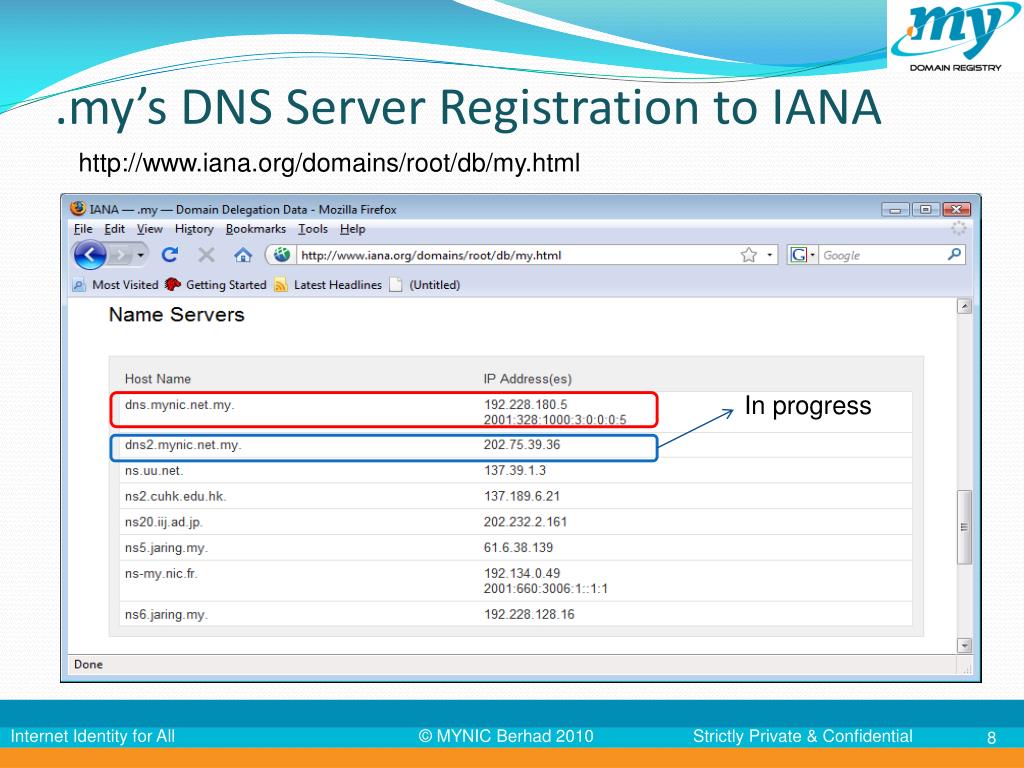Image resolution: width=1024 pixels, height=768 pixels.
Task: Click host name ns-my.nic.fr.
Action: coord(161,573)
